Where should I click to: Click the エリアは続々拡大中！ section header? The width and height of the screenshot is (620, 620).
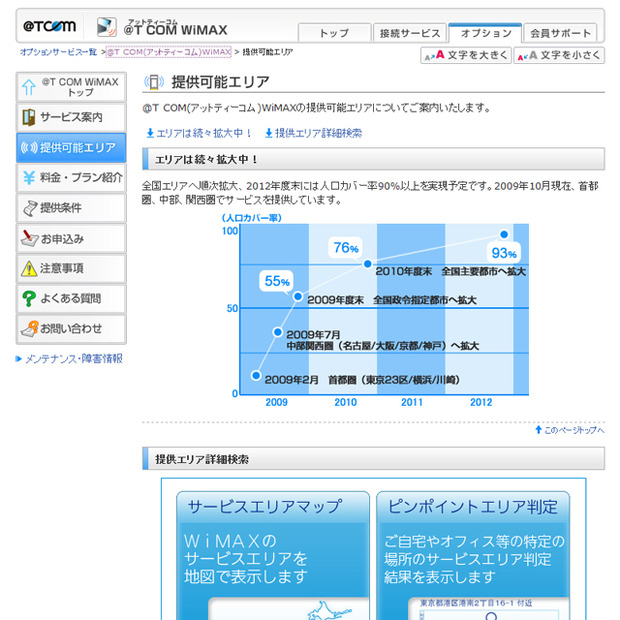click(x=373, y=159)
